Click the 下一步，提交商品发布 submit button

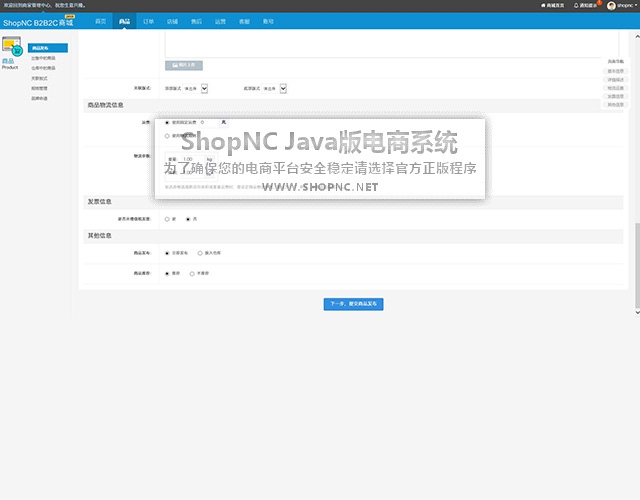[353, 304]
